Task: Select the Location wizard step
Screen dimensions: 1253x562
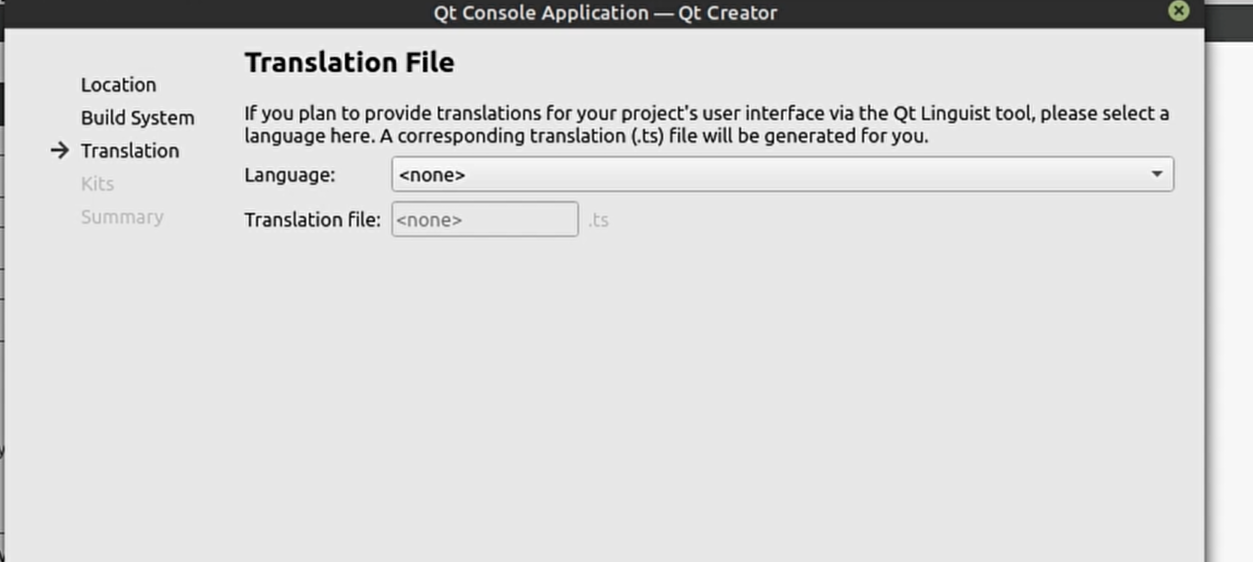Action: coord(118,85)
